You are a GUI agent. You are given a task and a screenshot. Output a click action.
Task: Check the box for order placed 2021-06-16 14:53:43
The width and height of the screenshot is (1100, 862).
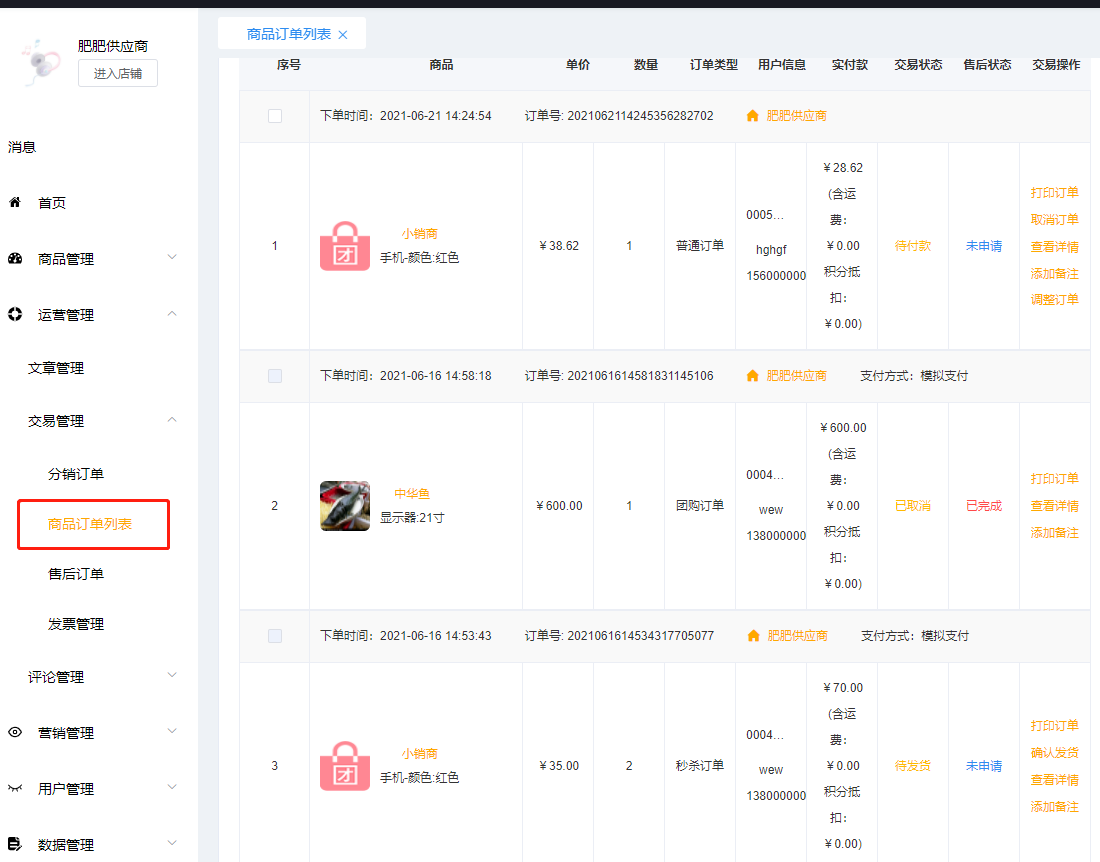point(275,636)
